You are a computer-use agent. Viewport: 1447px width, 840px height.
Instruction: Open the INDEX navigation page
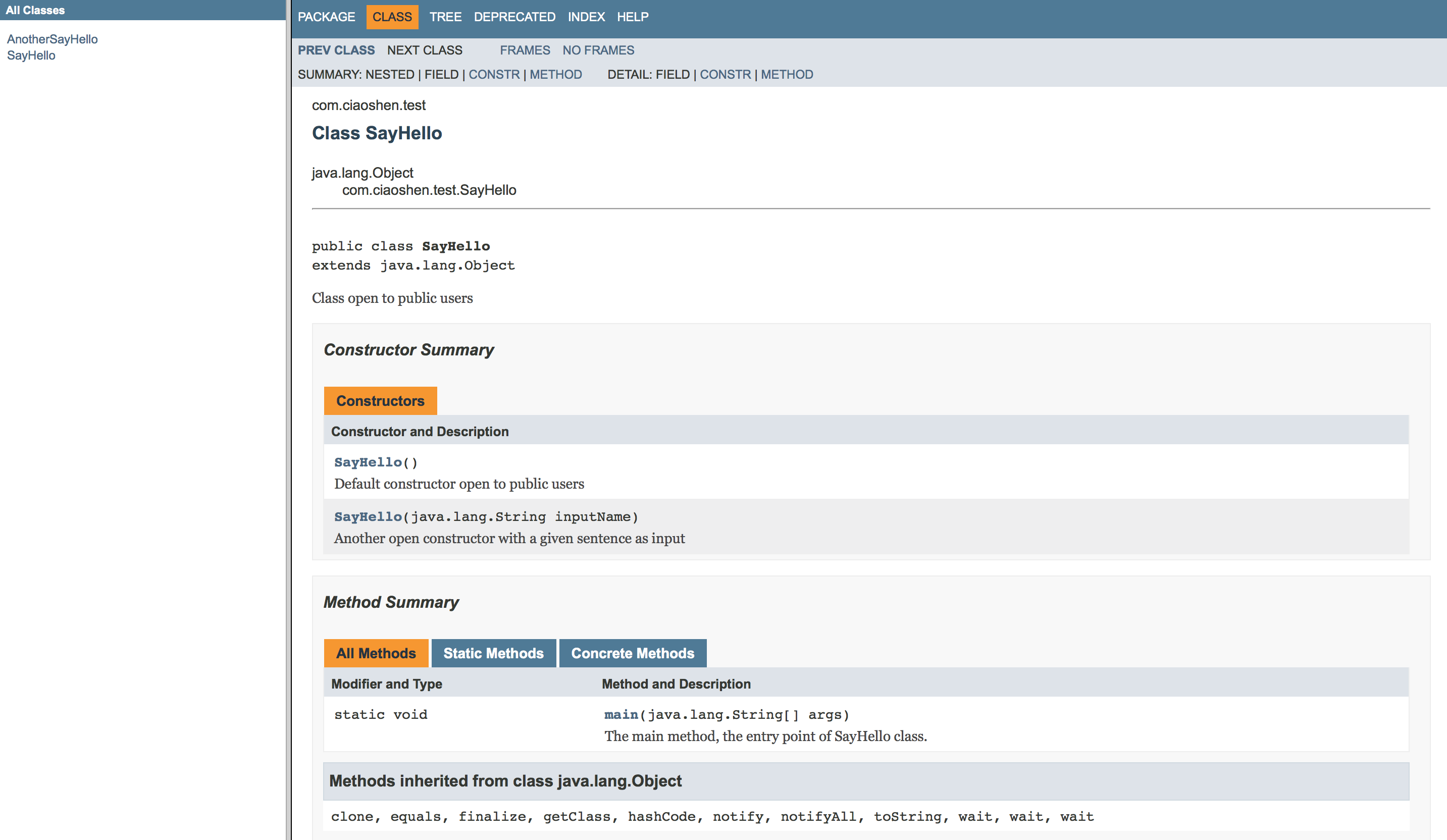(586, 17)
